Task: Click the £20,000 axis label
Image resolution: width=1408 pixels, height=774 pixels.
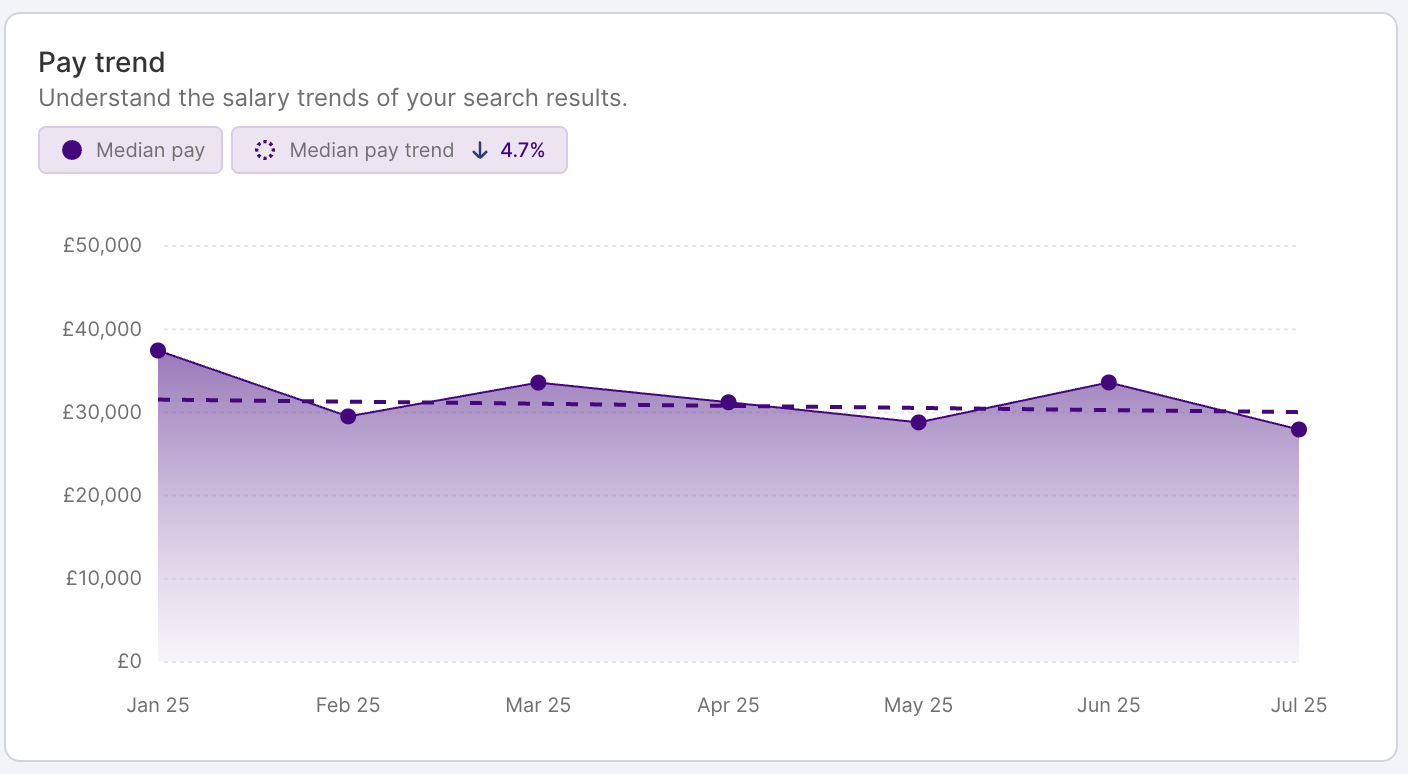Action: point(102,495)
